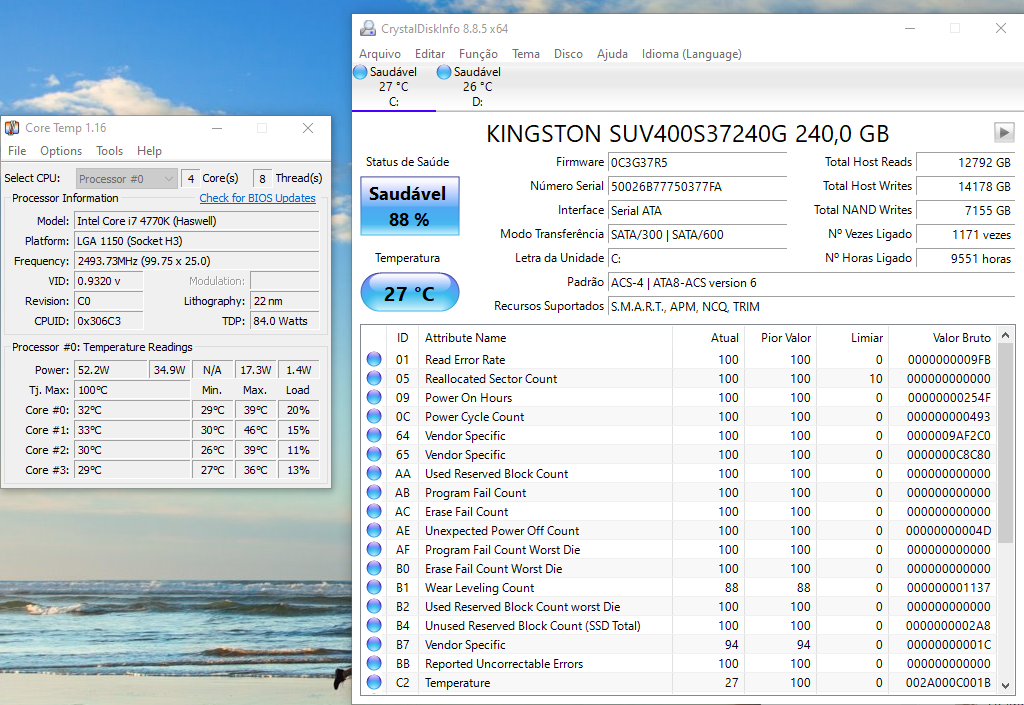1024x705 pixels.
Task: Click the 27 °C temperature button
Action: pos(409,292)
